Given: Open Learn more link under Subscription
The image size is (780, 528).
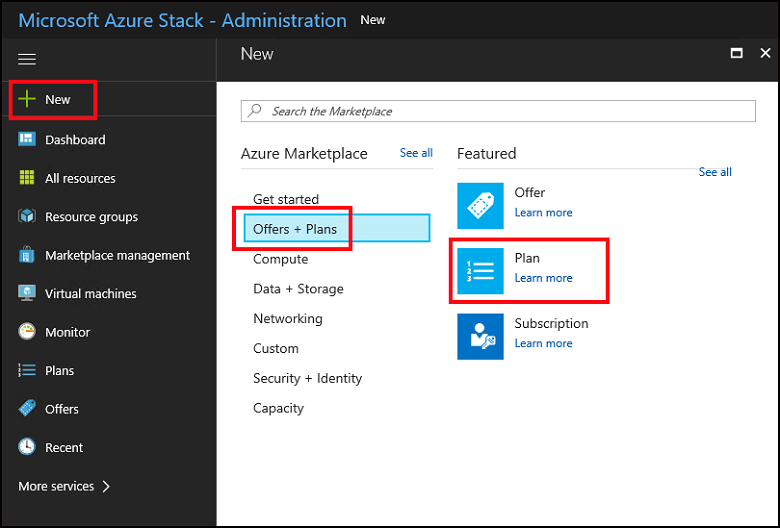Looking at the screenshot, I should point(543,343).
